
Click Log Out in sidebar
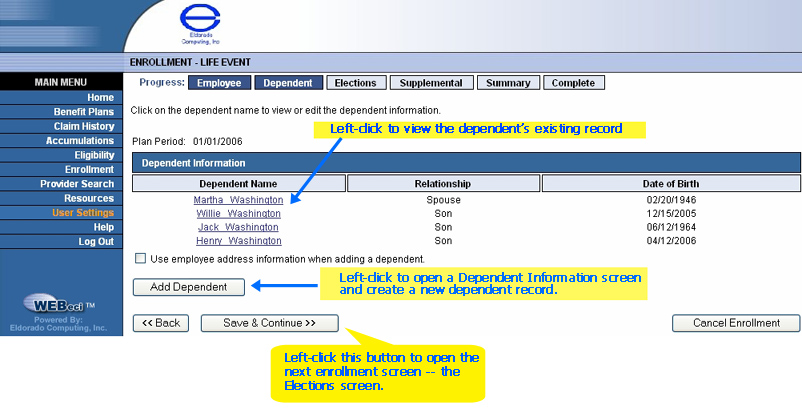pyautogui.click(x=96, y=242)
